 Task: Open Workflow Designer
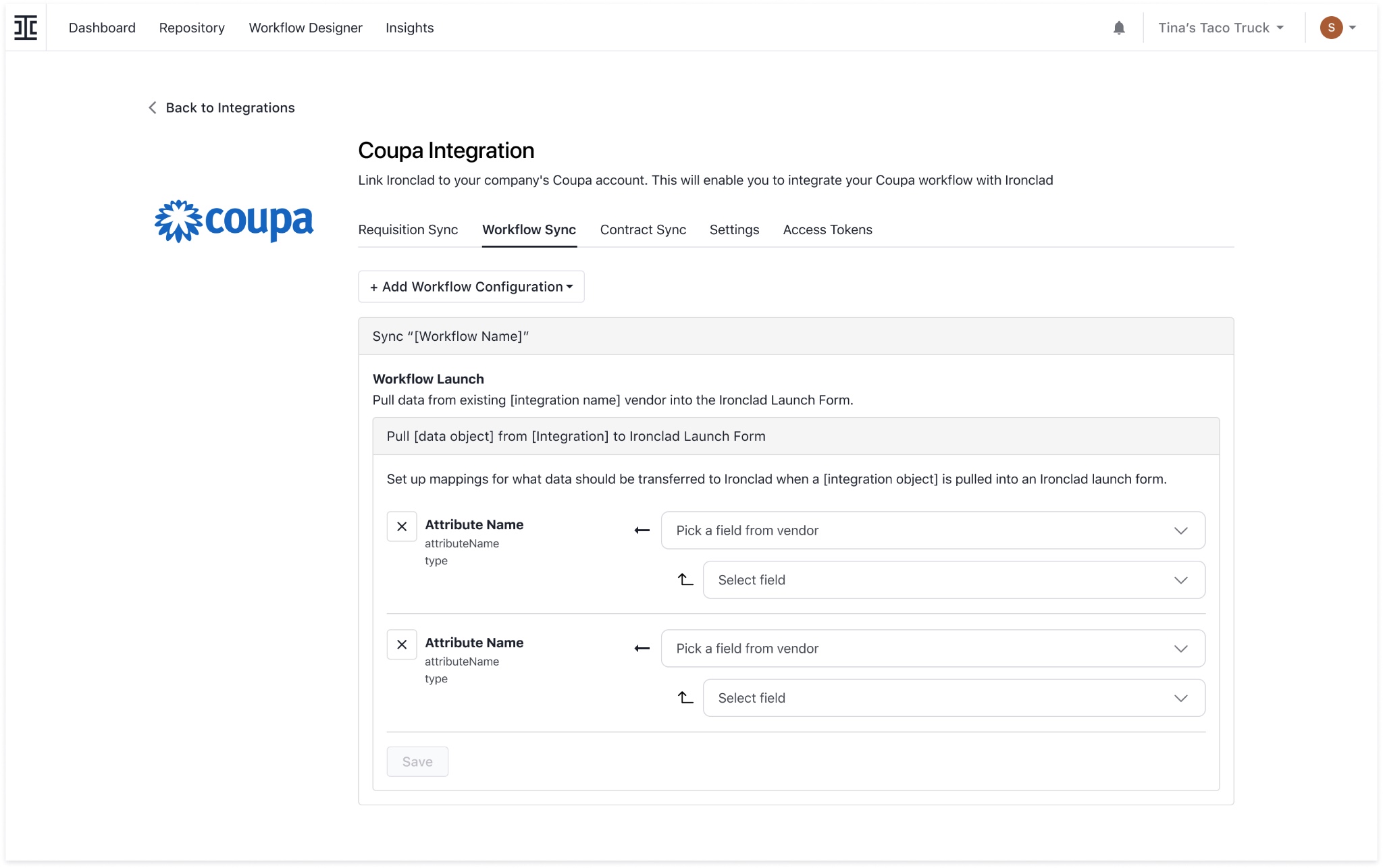click(x=306, y=28)
